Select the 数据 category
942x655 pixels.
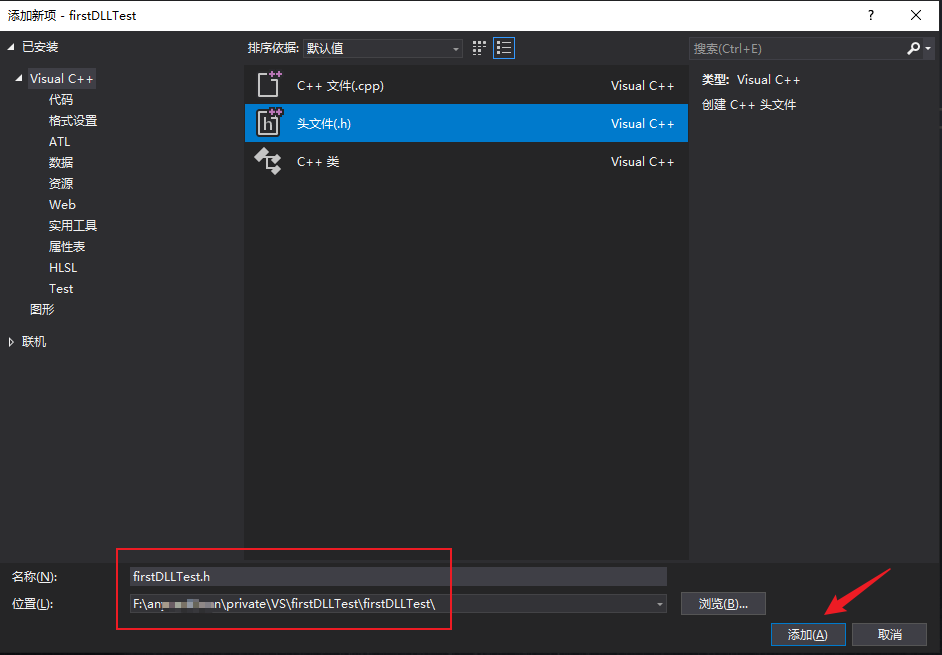(x=61, y=162)
